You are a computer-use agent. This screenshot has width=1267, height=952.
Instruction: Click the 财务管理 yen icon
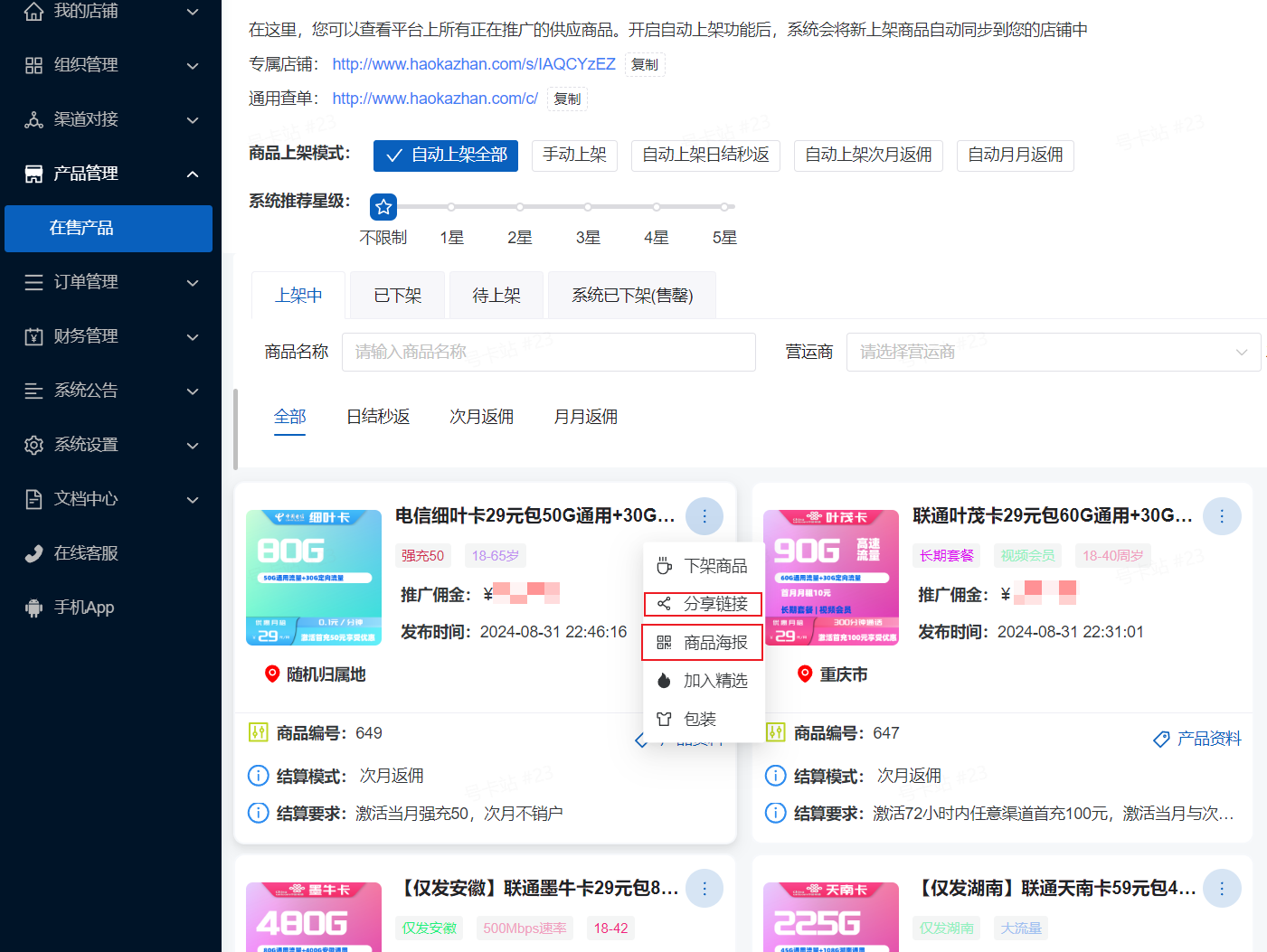[33, 336]
